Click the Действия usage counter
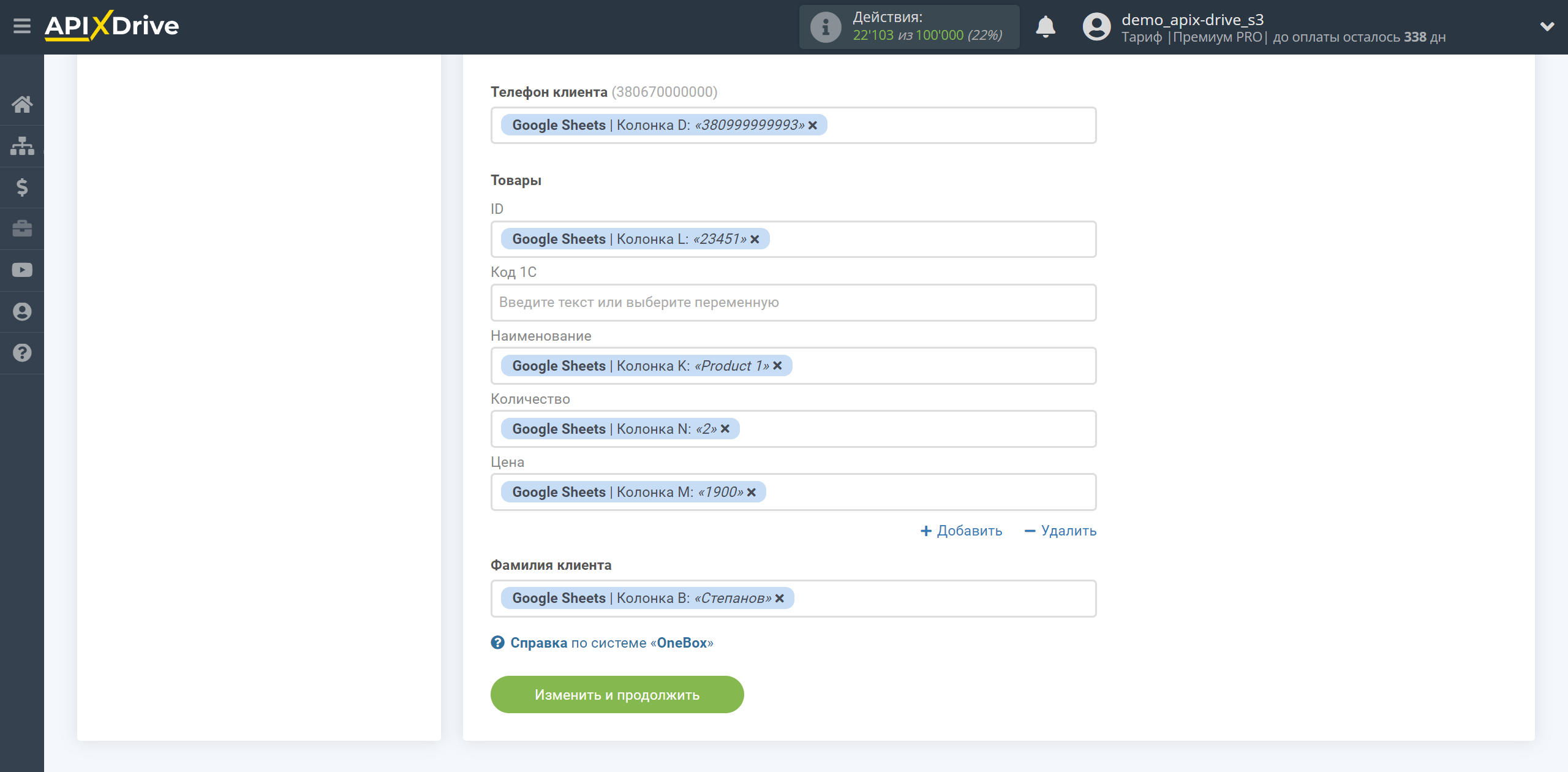This screenshot has height=772, width=1568. [x=909, y=27]
